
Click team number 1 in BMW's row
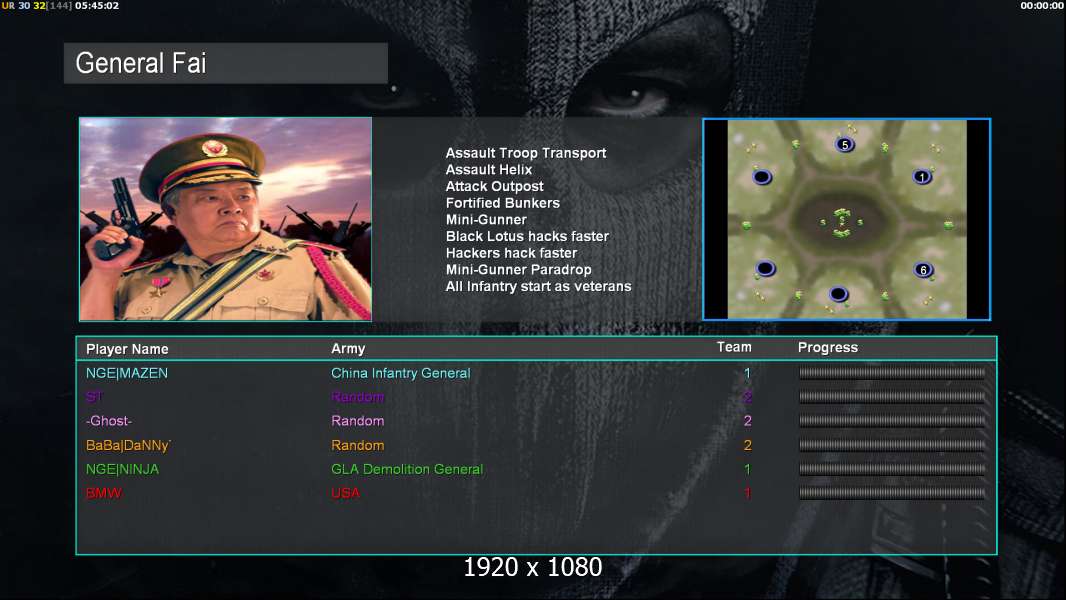pyautogui.click(x=747, y=493)
